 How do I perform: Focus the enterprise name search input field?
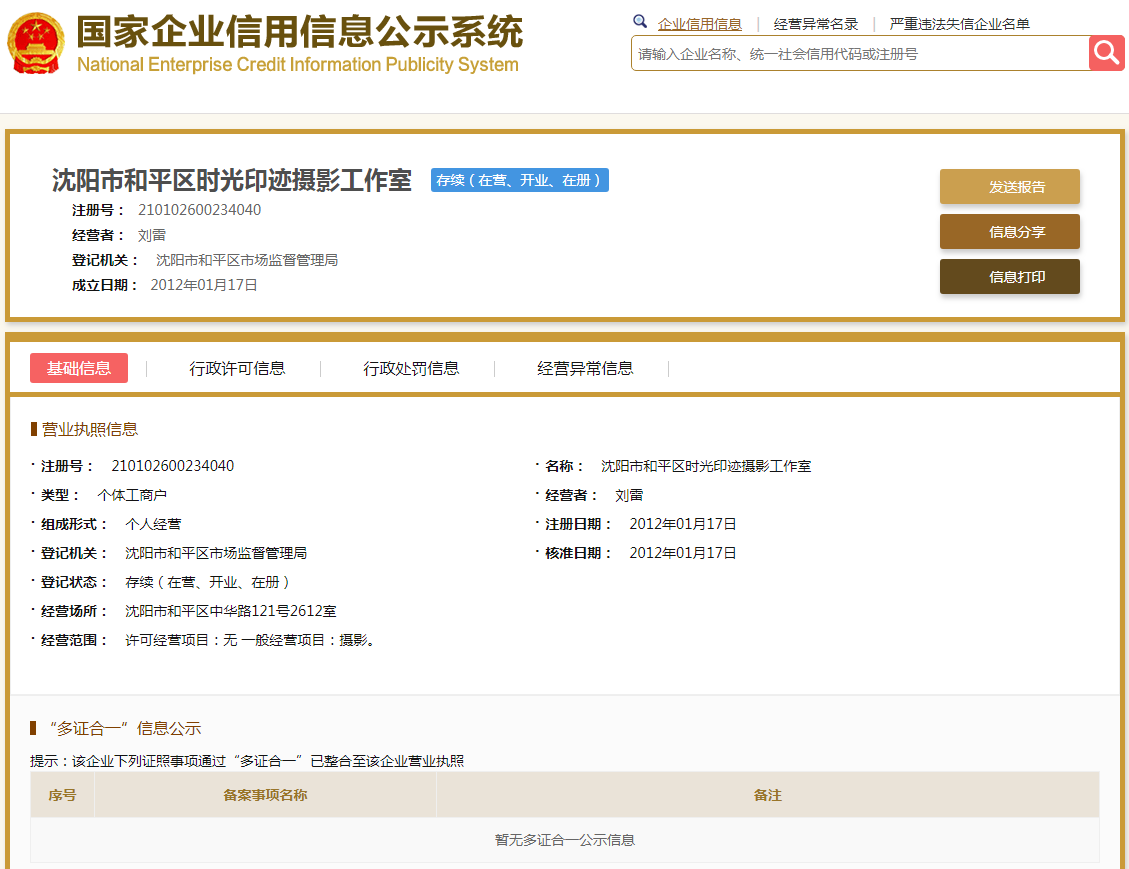(x=860, y=54)
